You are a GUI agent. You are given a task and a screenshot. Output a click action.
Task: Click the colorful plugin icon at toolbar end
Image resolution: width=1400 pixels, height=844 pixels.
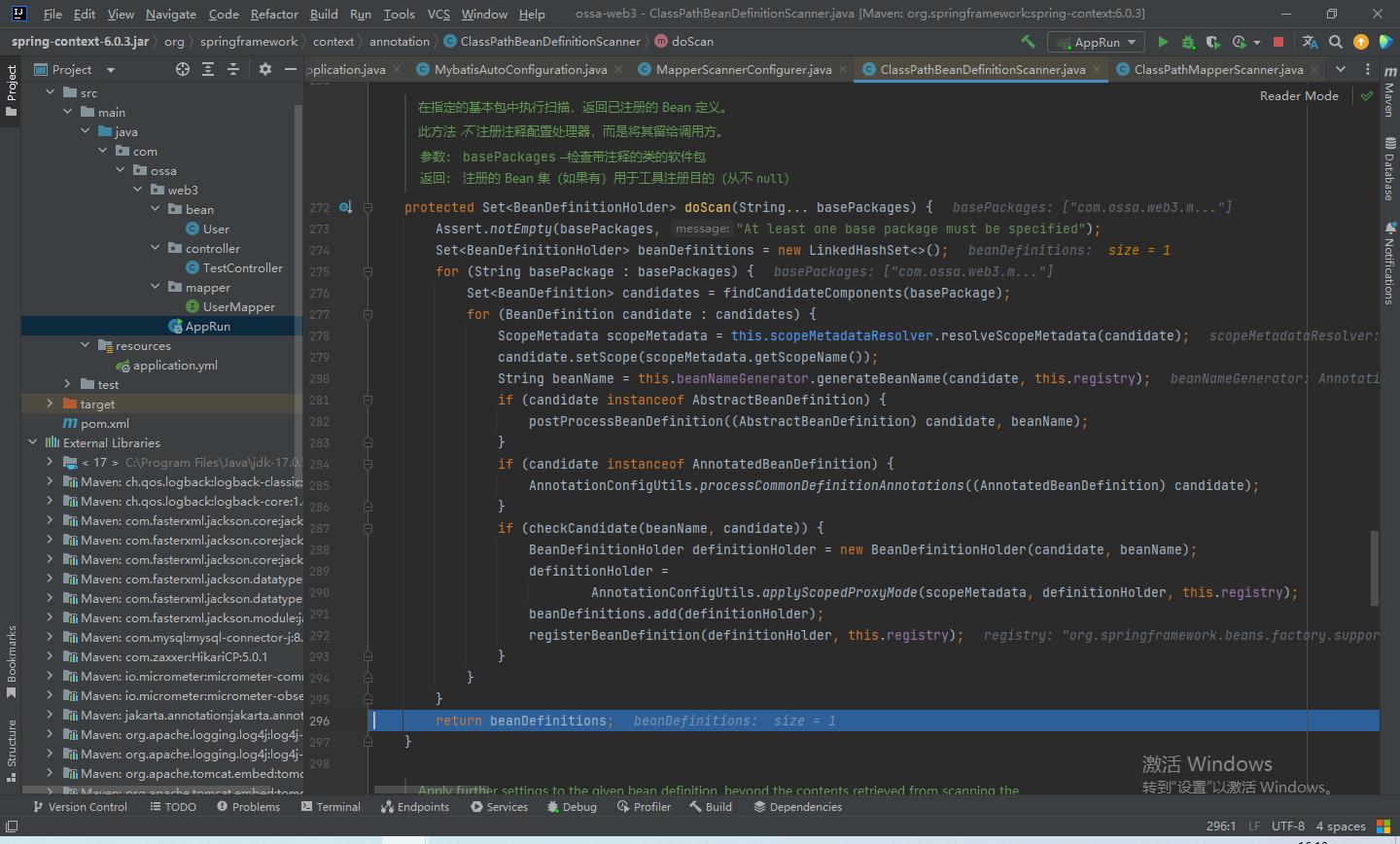(1386, 42)
